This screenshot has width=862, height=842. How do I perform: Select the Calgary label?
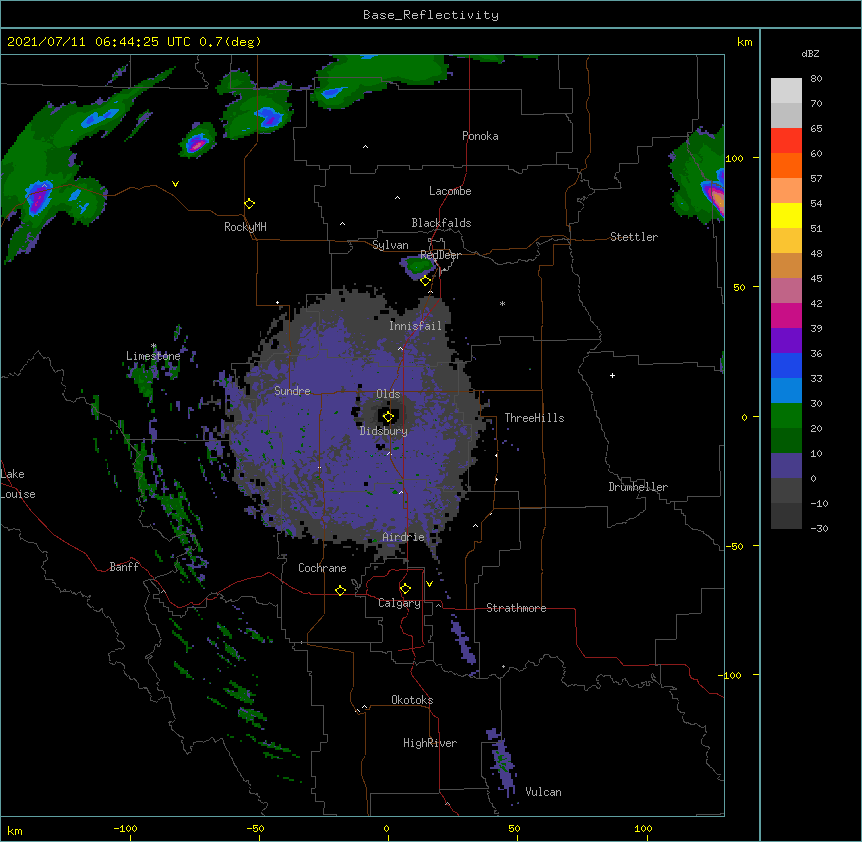tap(399, 603)
